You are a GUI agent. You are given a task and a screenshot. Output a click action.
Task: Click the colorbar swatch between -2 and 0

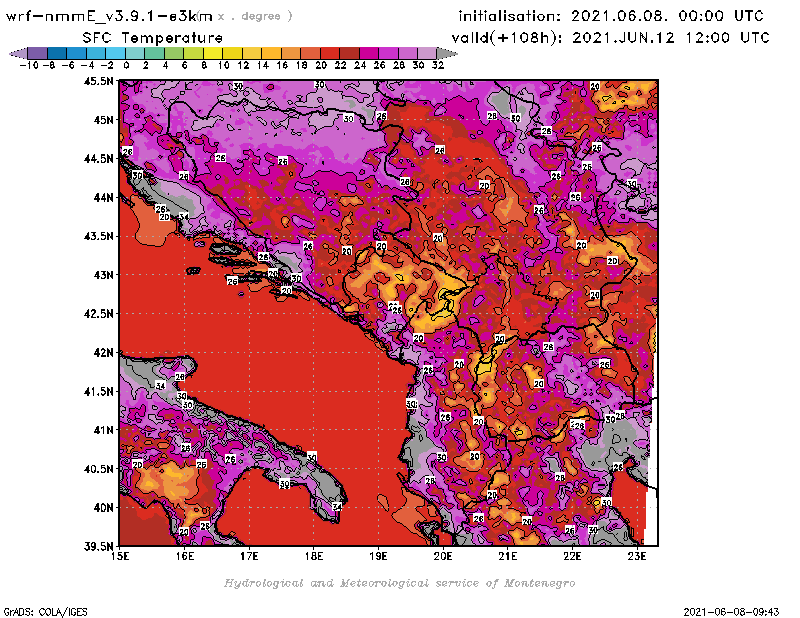coord(116,53)
